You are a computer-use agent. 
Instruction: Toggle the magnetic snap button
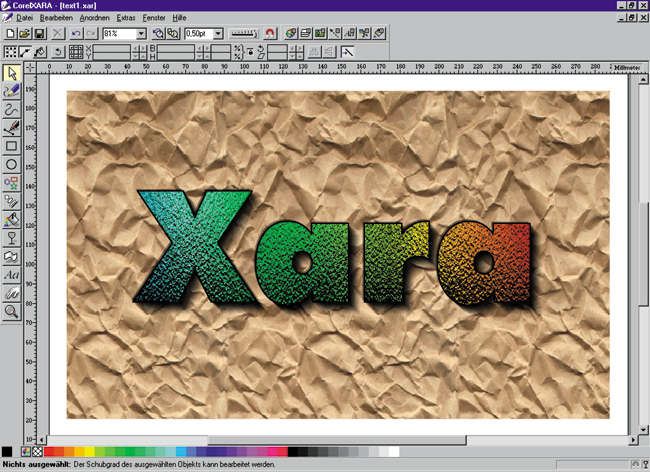pyautogui.click(x=268, y=33)
